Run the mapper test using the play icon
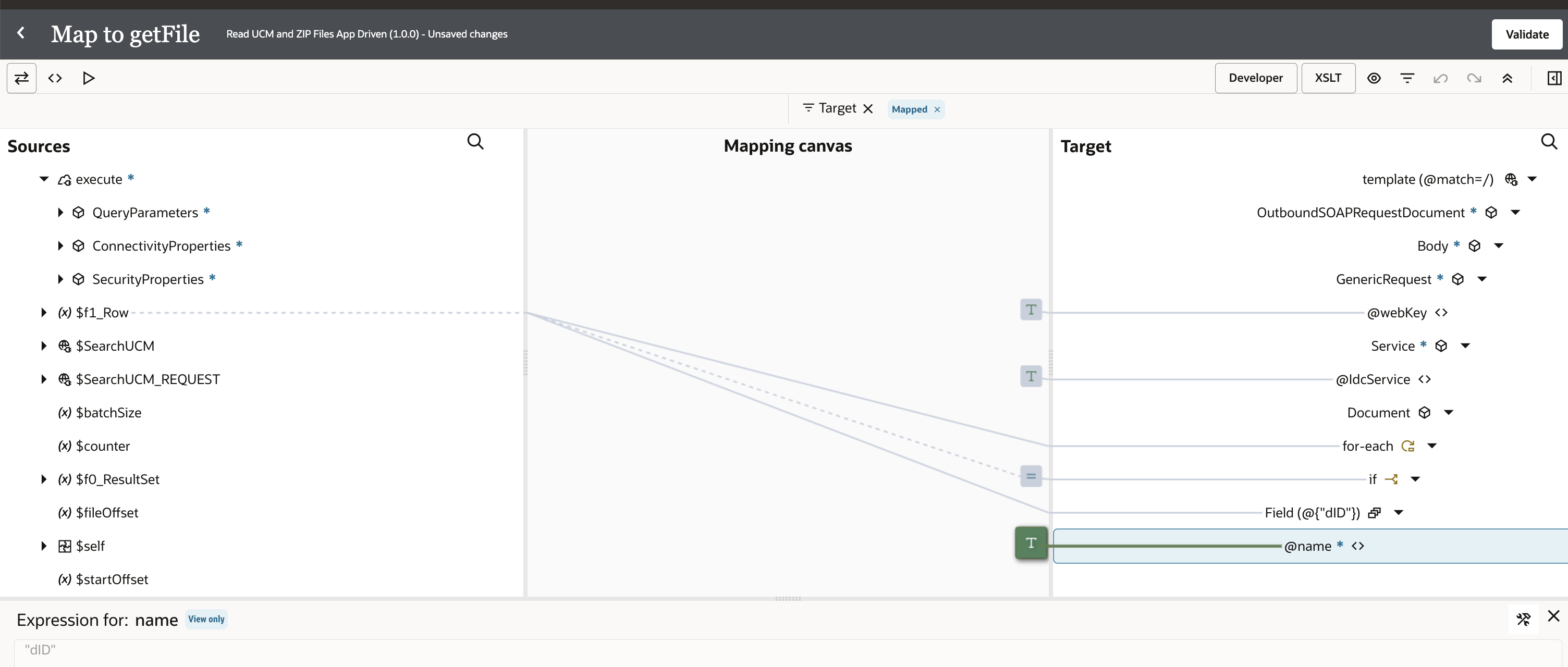 pos(88,78)
